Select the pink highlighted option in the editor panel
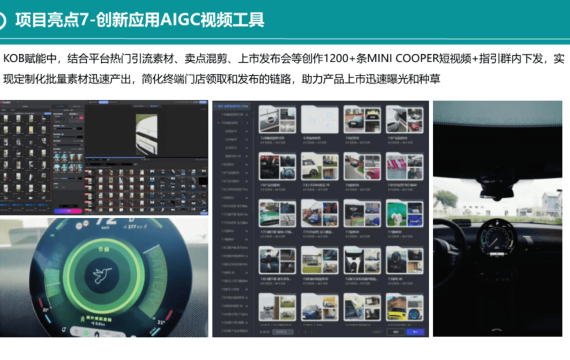 [x=81, y=118]
